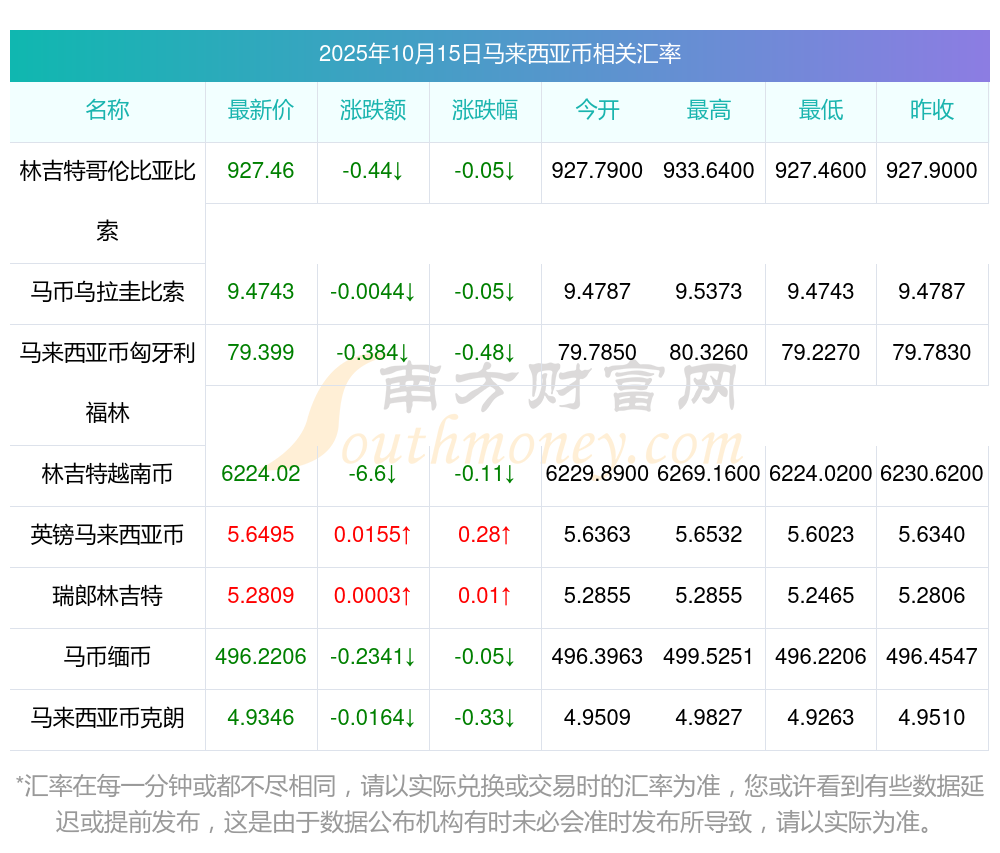Click change amount -0.0164↓

point(372,718)
